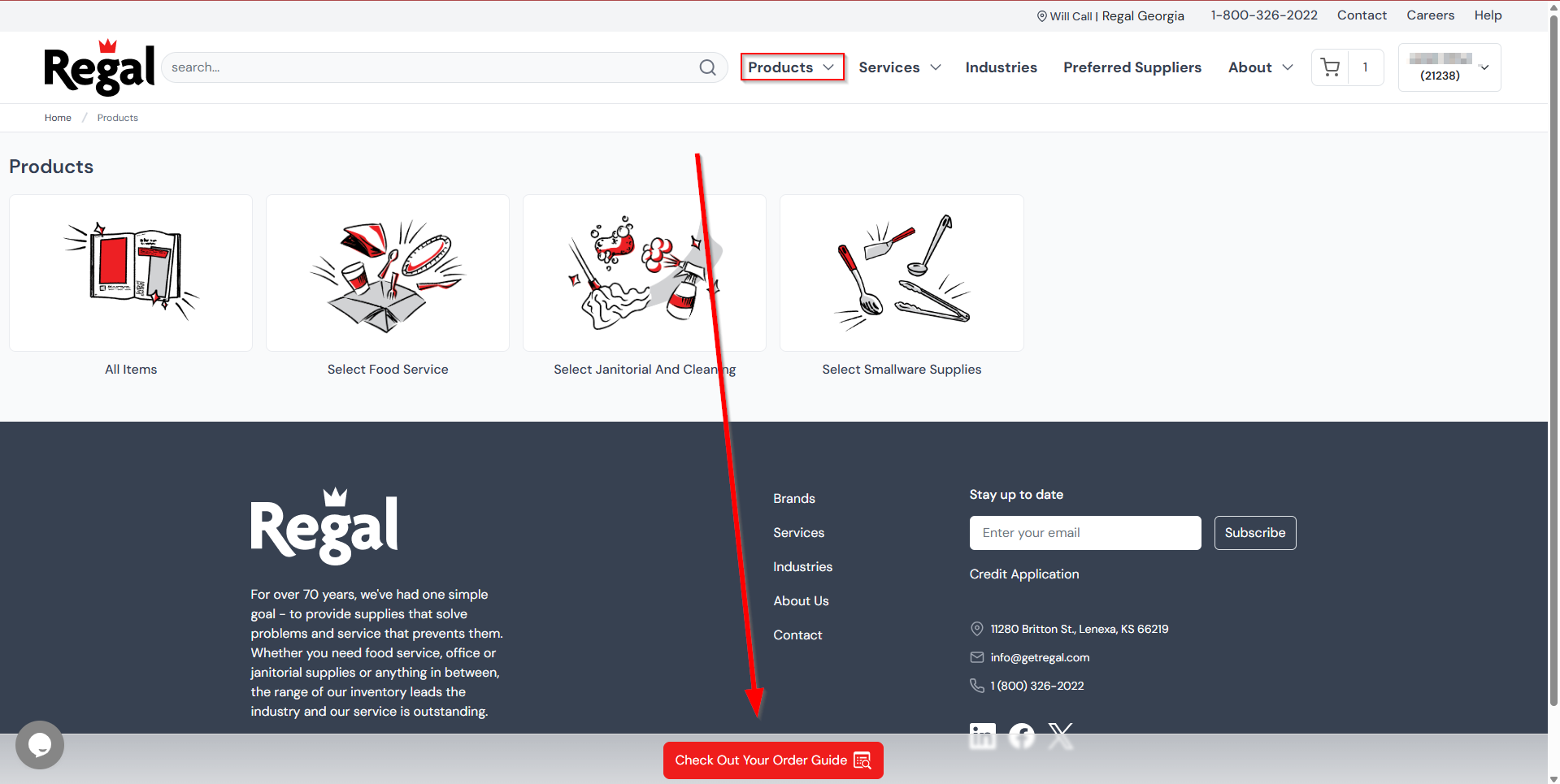Open Select Janitorial And Cleaning image
1560x784 pixels.
(645, 273)
